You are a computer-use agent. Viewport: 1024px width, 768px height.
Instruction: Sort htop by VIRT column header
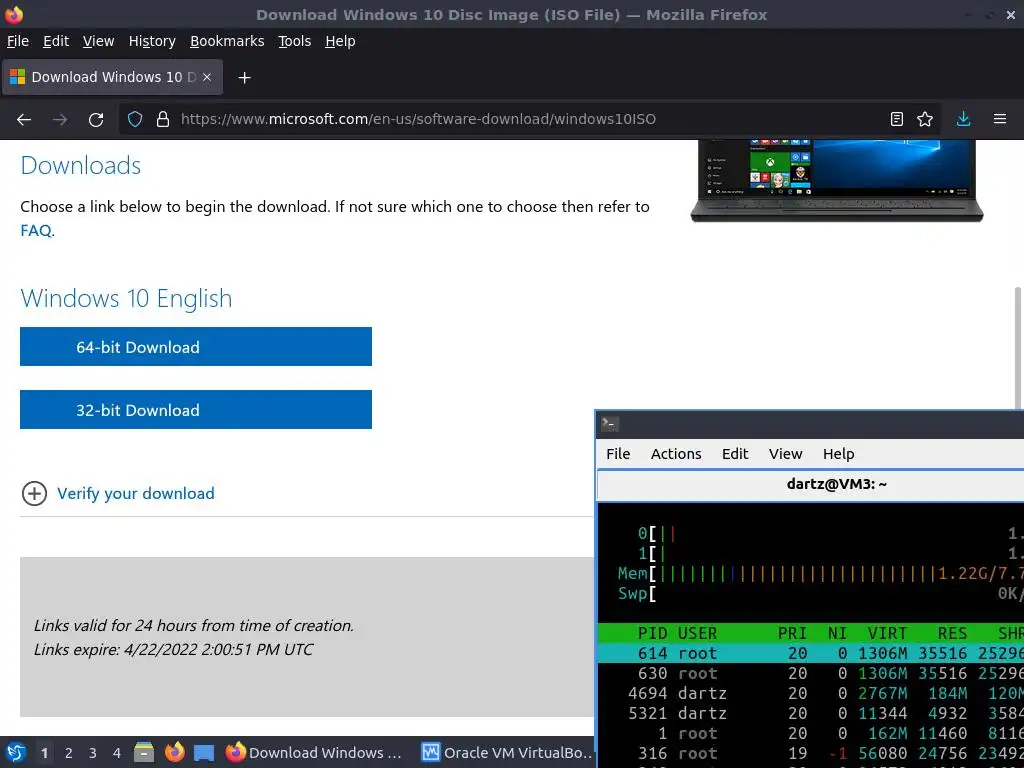coord(887,633)
